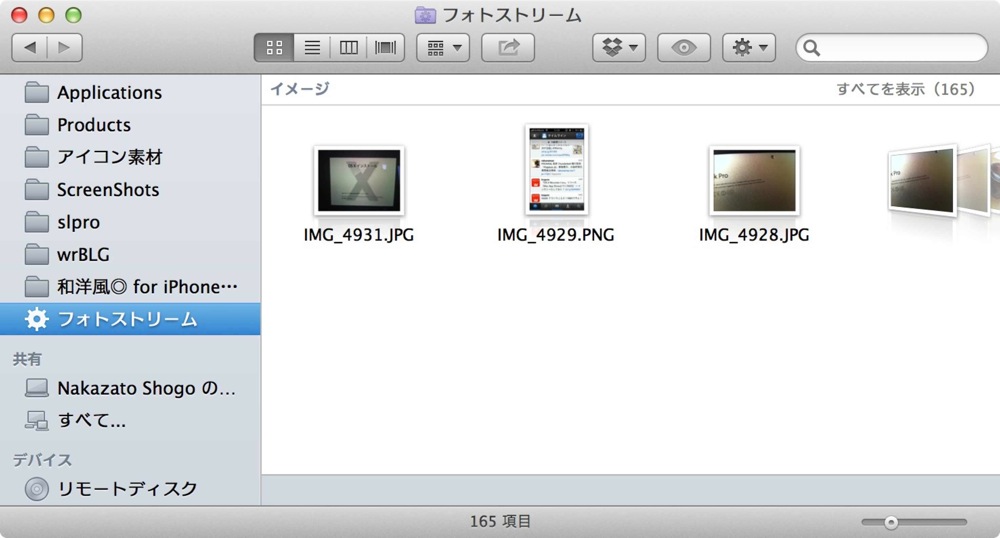Go forward with the right arrow button

(x=64, y=48)
